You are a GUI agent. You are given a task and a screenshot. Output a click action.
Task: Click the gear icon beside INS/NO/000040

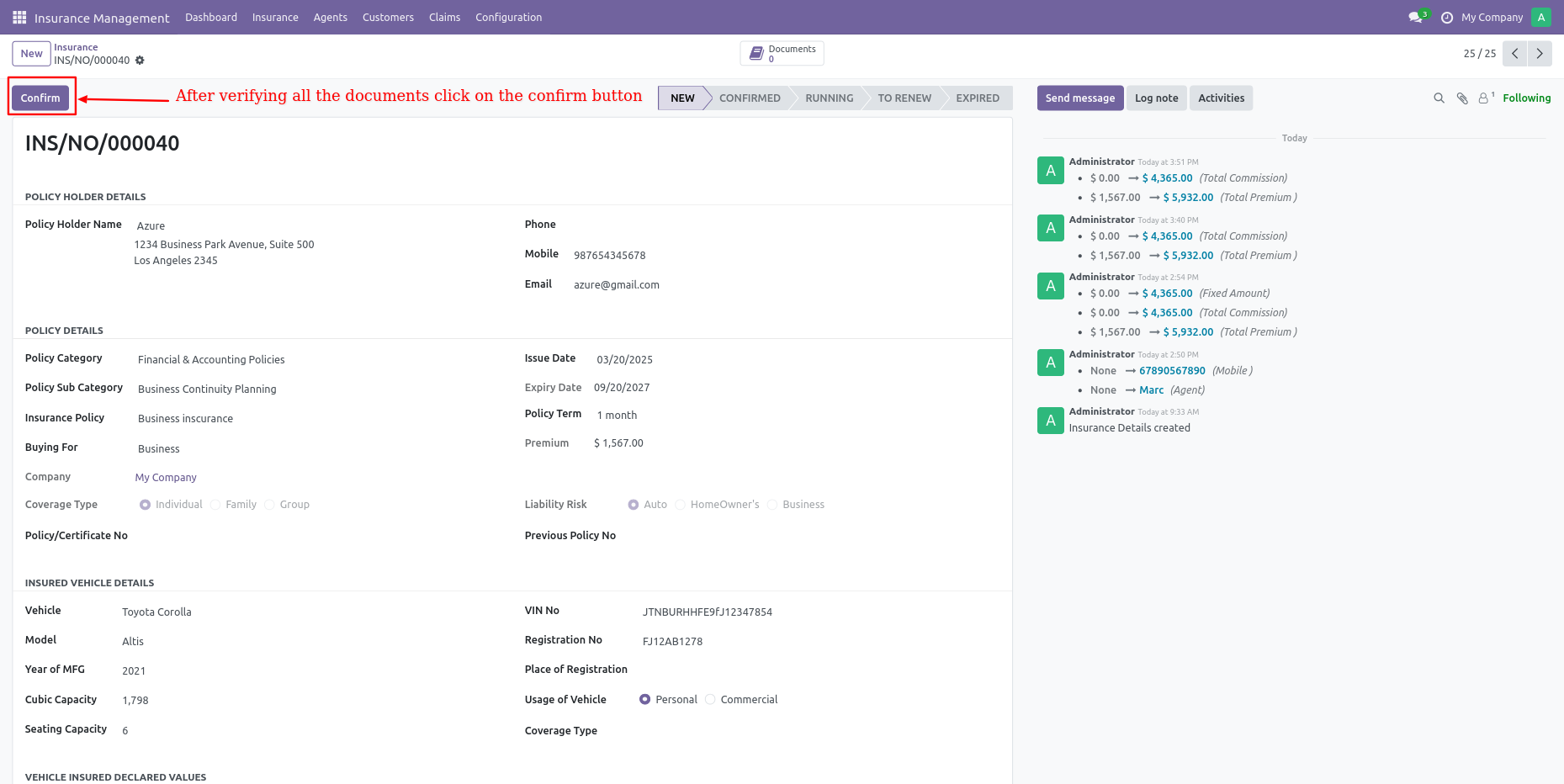point(140,61)
